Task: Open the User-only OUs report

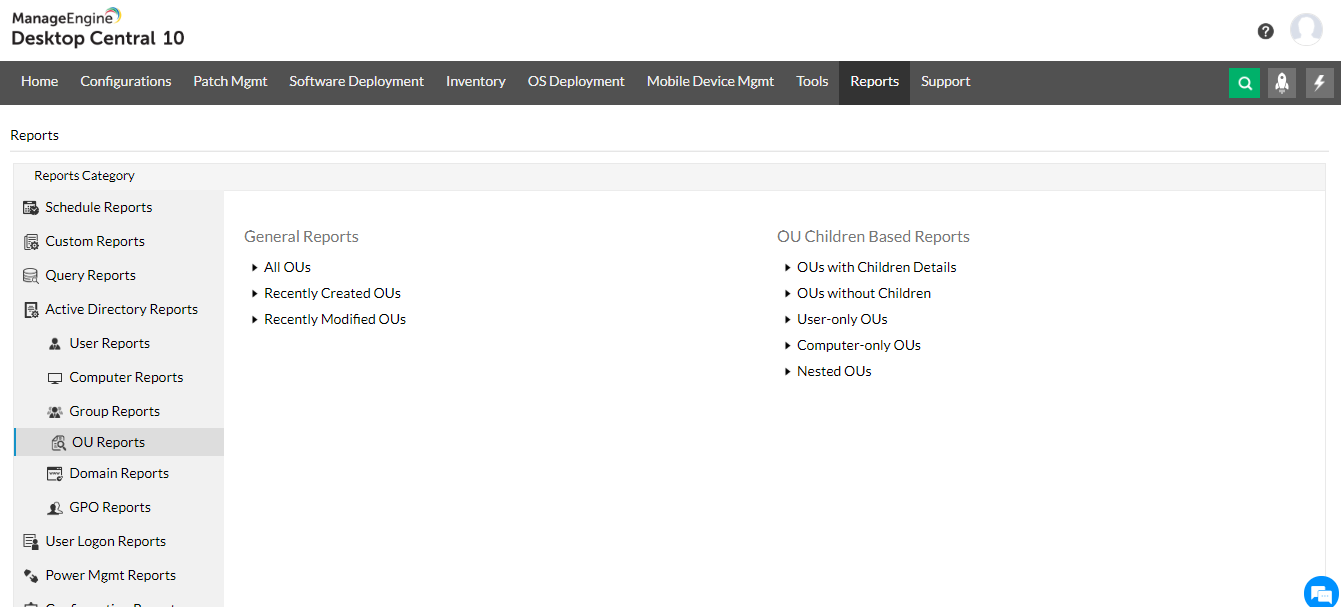Action: pos(842,319)
